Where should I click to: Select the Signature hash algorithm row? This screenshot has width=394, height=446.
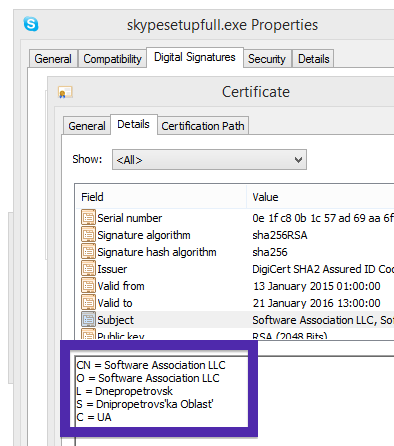(235, 252)
